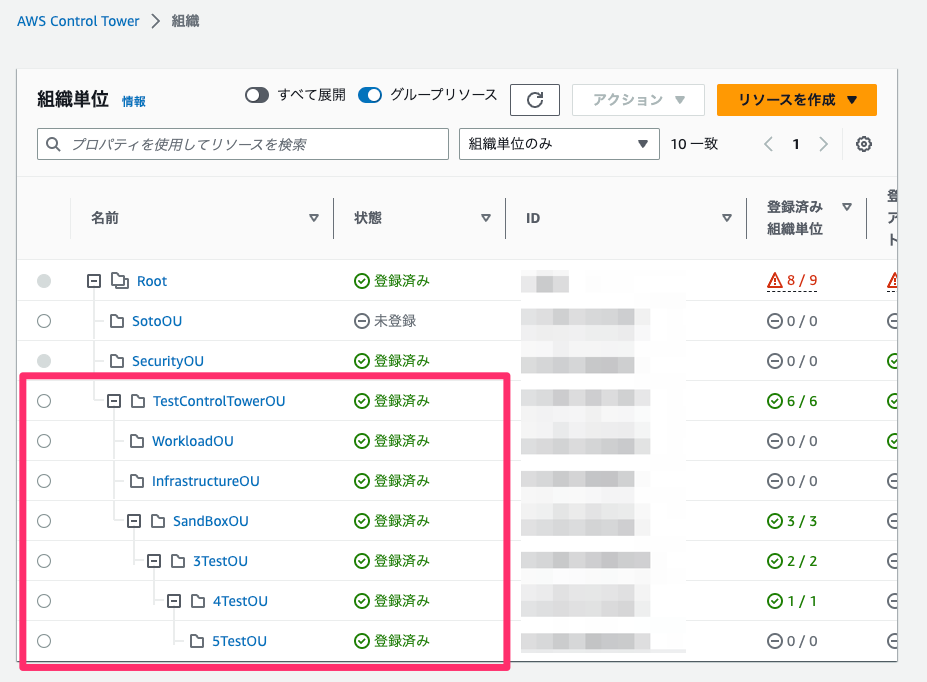Click the magnifier icon in the search bar
The width and height of the screenshot is (927, 682).
tap(53, 143)
